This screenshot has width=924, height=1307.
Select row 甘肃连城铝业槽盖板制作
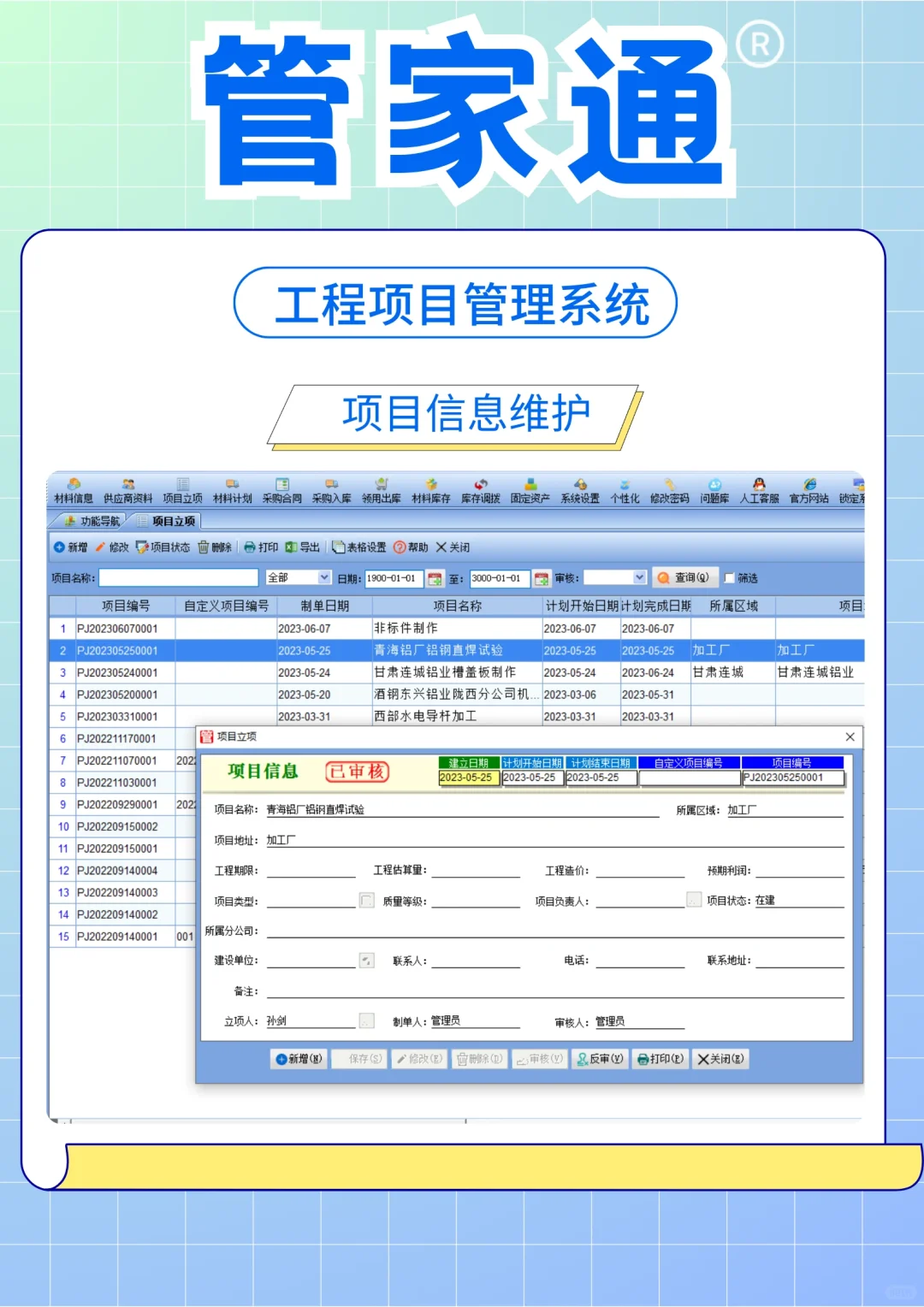point(457,672)
